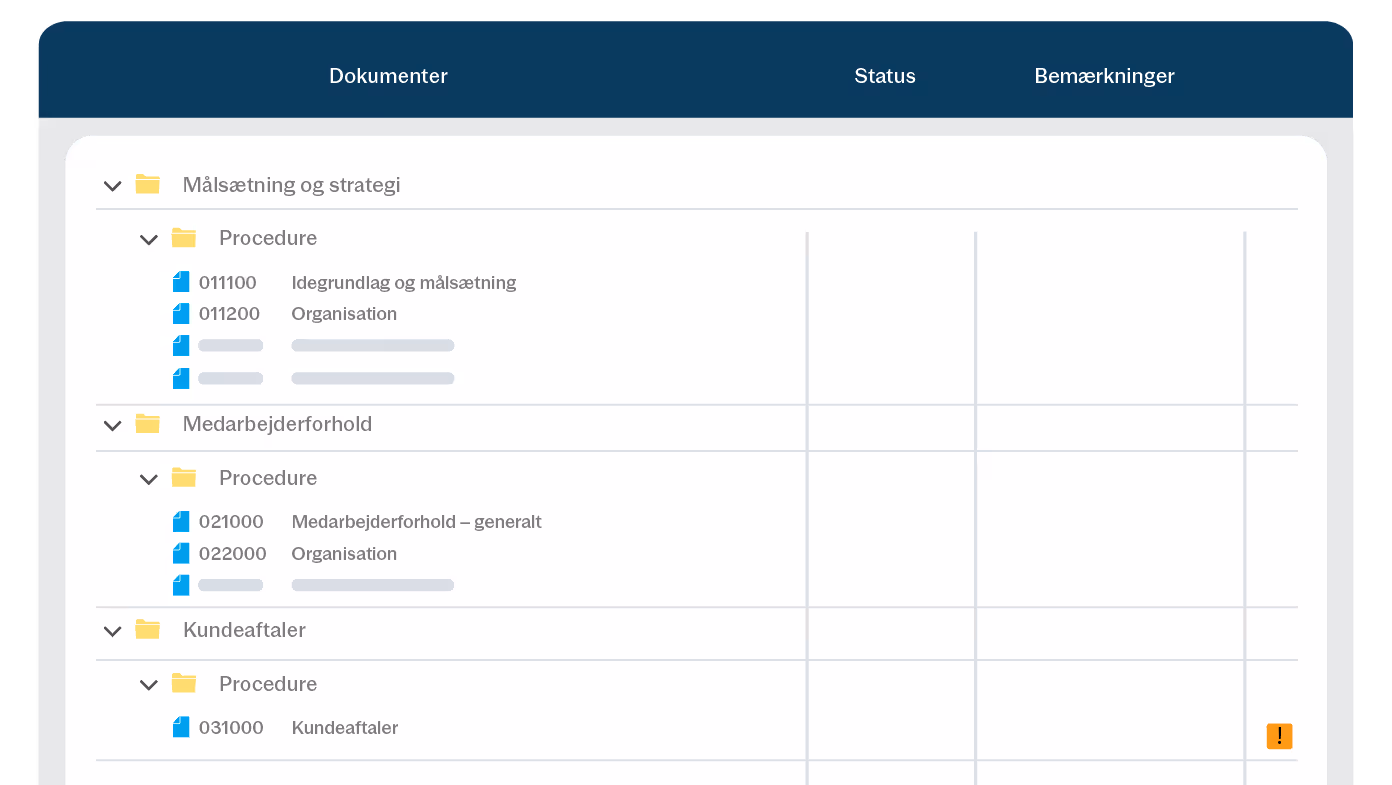
Task: Collapse the Målsætning og strategi folder chevron
Action: tap(113, 186)
